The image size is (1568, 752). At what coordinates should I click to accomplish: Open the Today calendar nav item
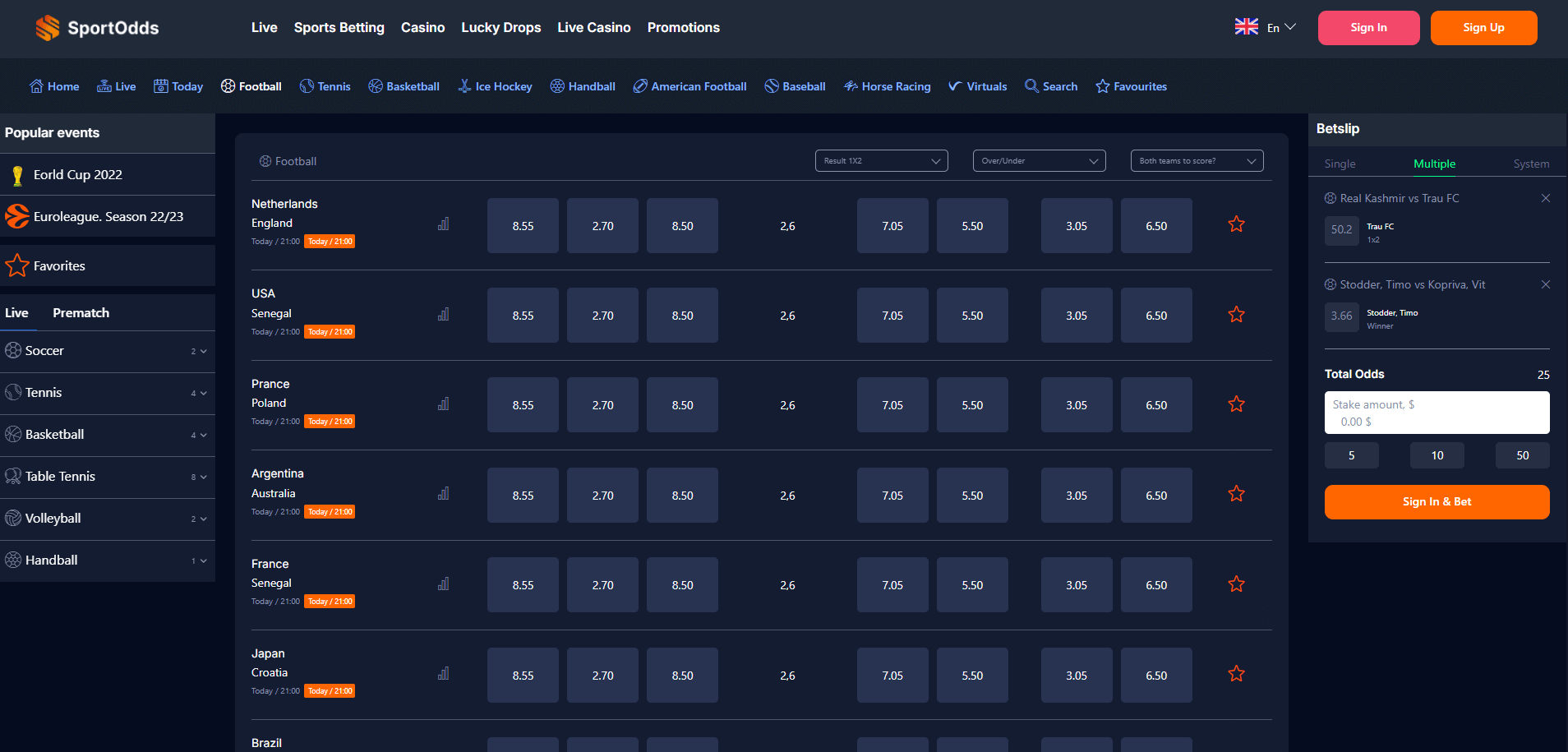point(178,86)
